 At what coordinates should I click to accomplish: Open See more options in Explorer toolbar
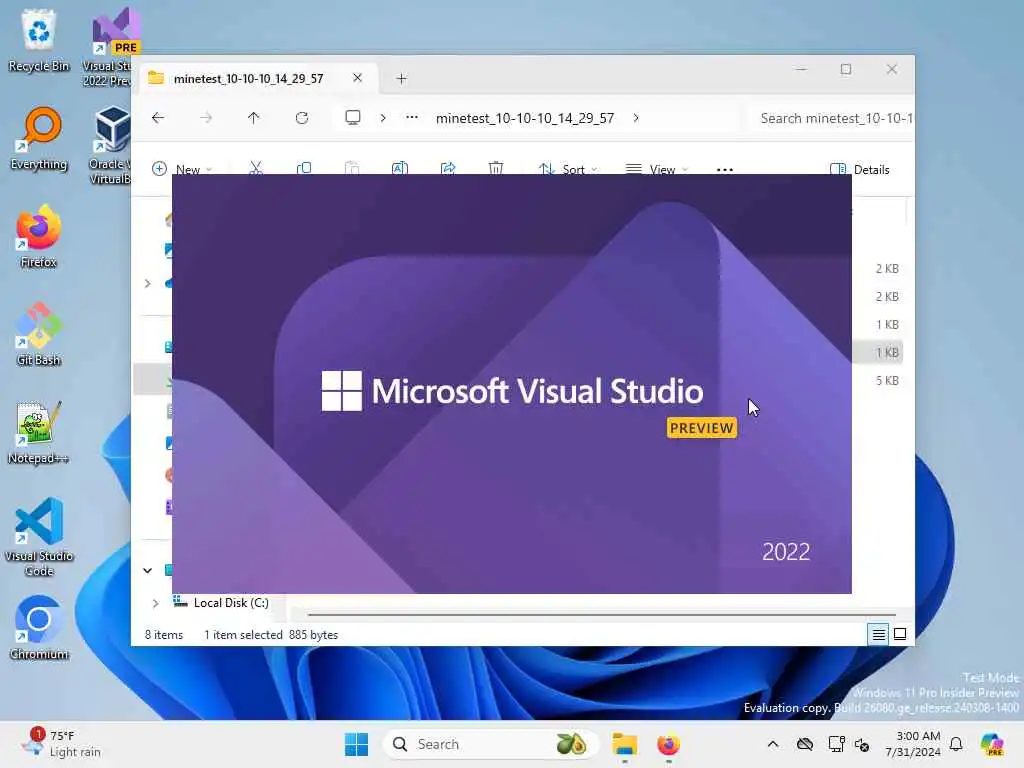pyautogui.click(x=725, y=169)
